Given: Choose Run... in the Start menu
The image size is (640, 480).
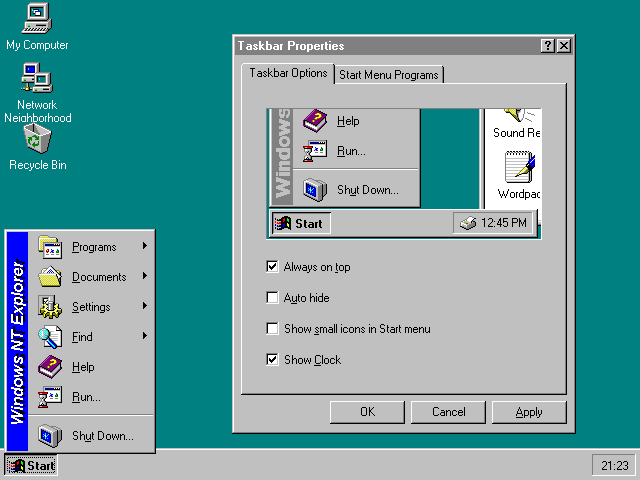Looking at the screenshot, I should point(92,397).
